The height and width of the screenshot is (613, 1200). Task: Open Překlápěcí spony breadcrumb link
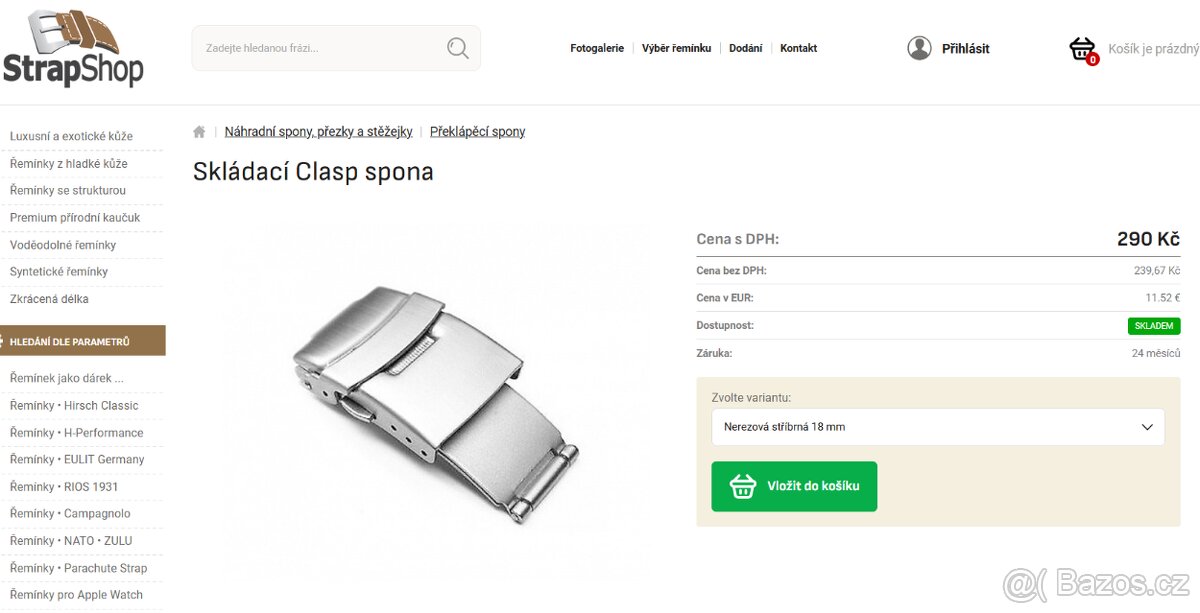pyautogui.click(x=477, y=132)
